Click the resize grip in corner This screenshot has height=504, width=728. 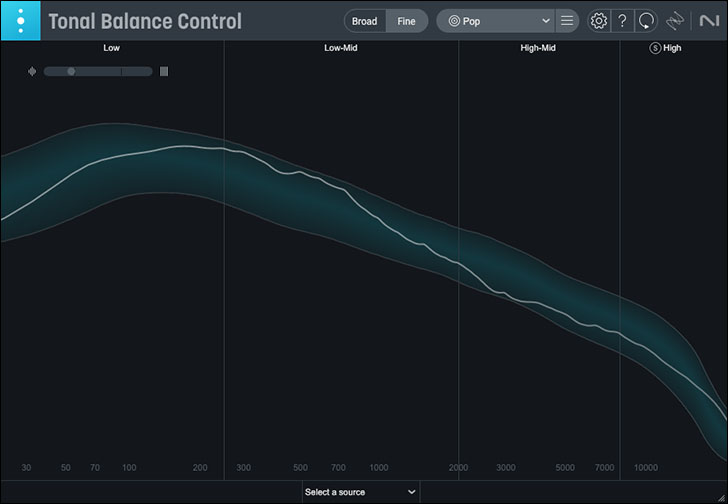click(x=722, y=498)
